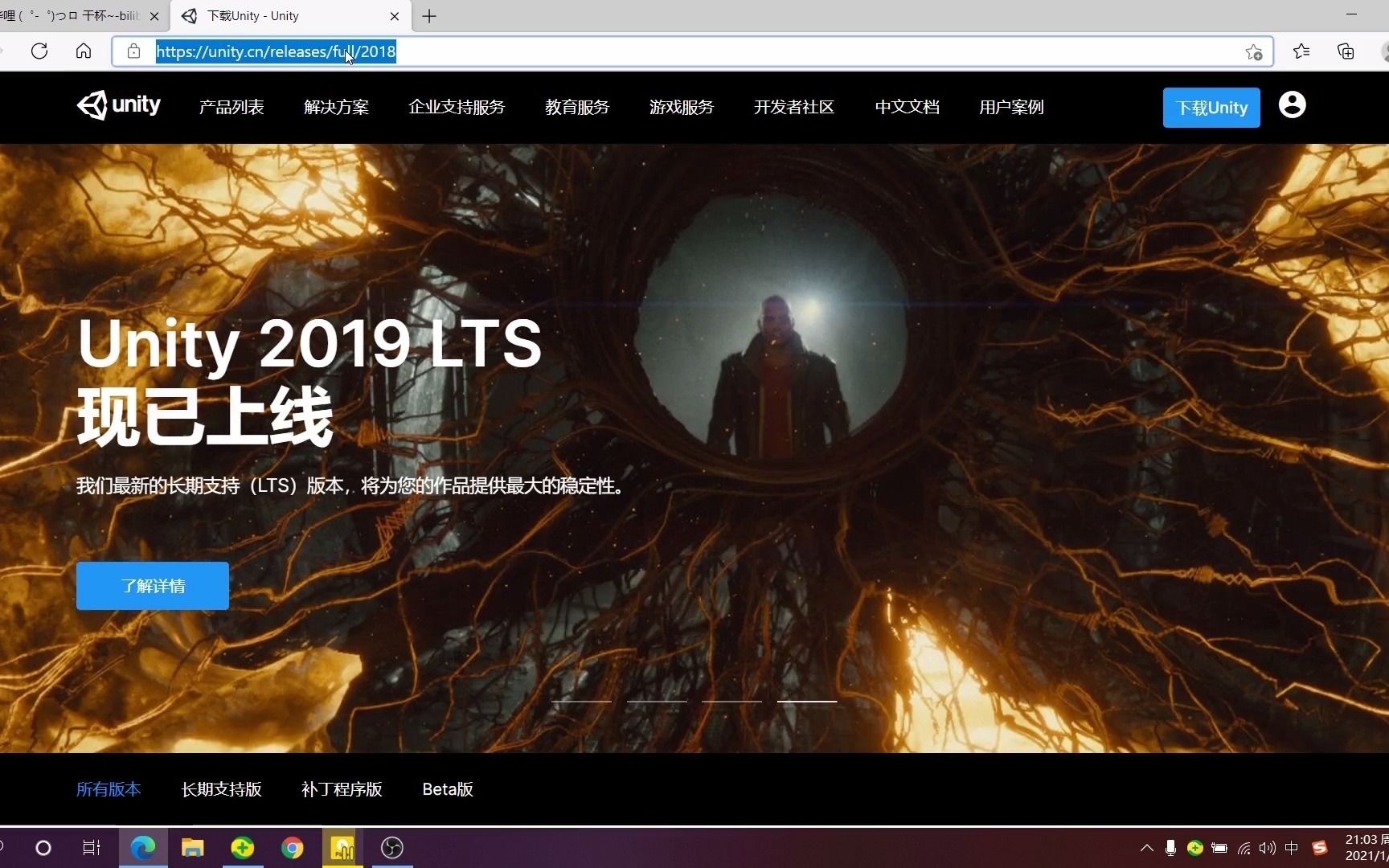The image size is (1389, 868).
Task: Open the yellow app icon on taskbar
Action: (x=342, y=848)
